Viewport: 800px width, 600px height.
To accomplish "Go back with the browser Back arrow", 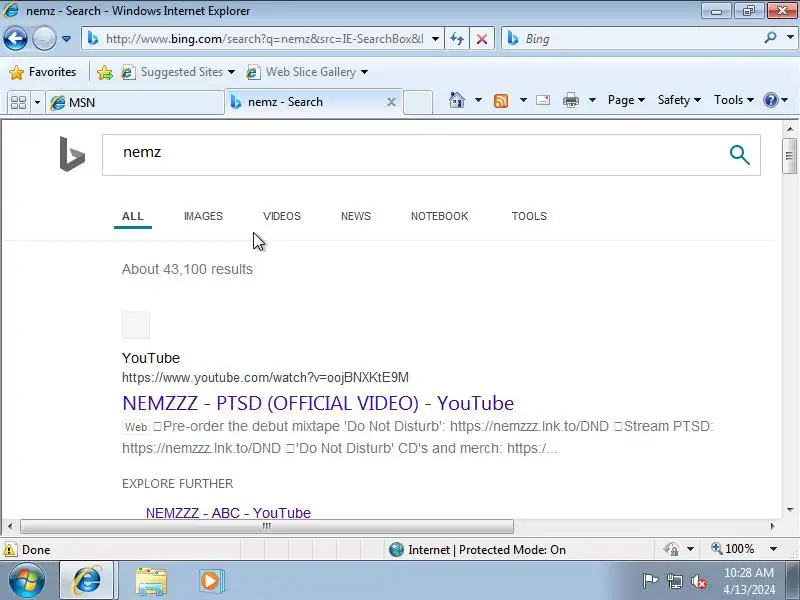I will click(x=15, y=39).
